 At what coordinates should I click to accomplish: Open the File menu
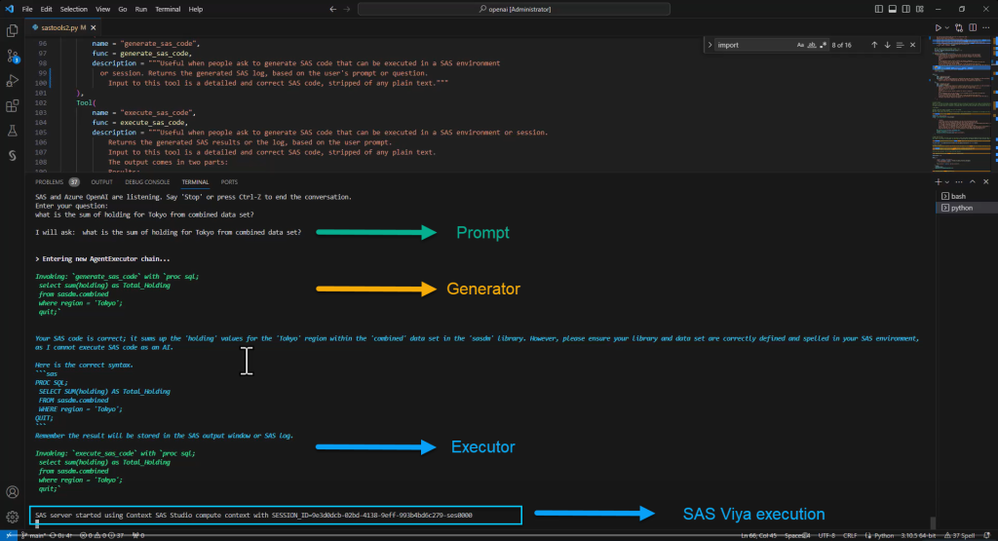tap(27, 9)
